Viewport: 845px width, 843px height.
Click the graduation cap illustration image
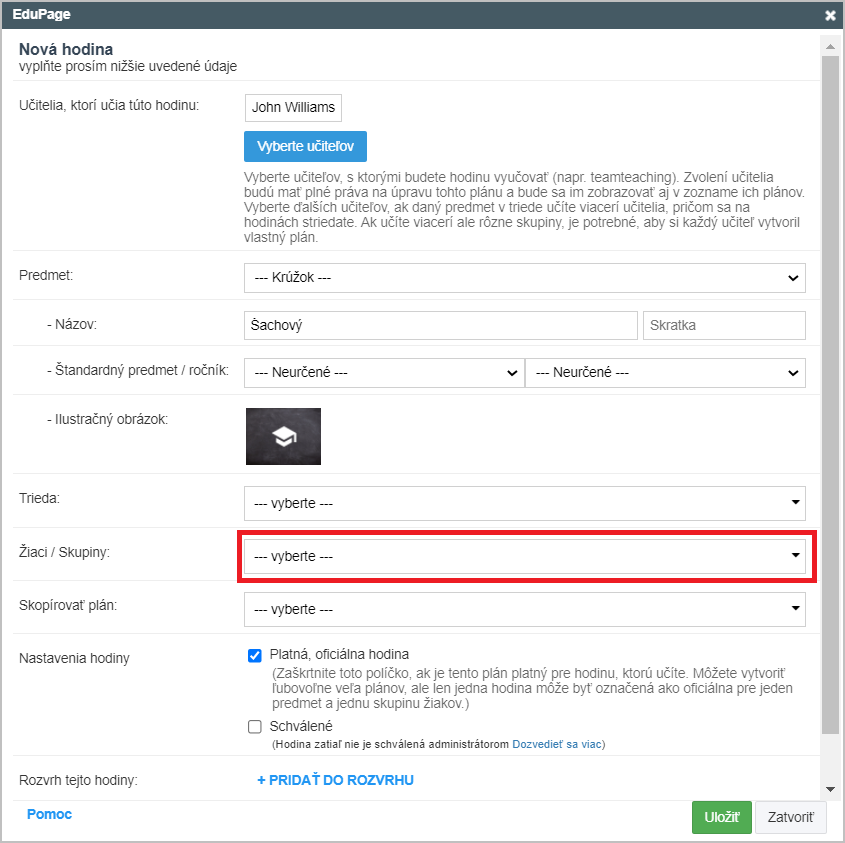(283, 436)
